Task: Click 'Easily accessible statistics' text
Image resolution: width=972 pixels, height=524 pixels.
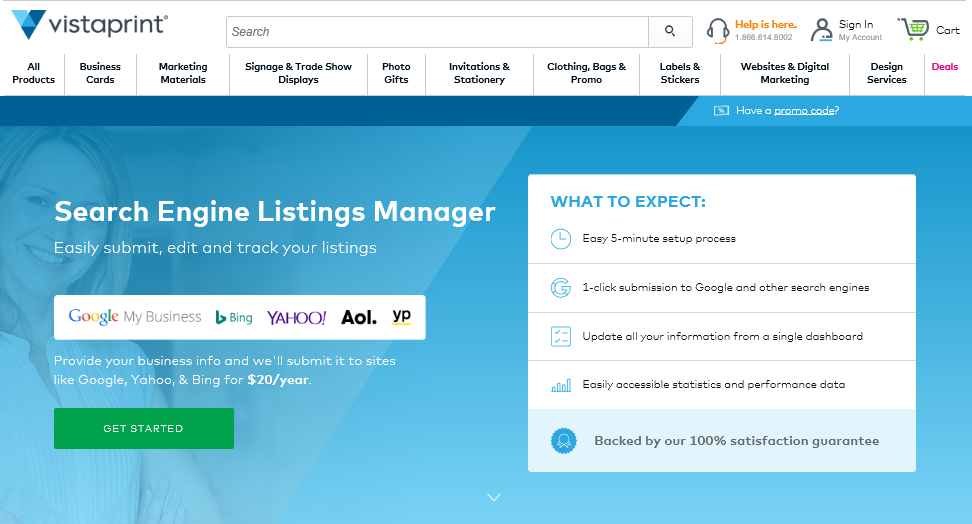Action: tap(714, 384)
